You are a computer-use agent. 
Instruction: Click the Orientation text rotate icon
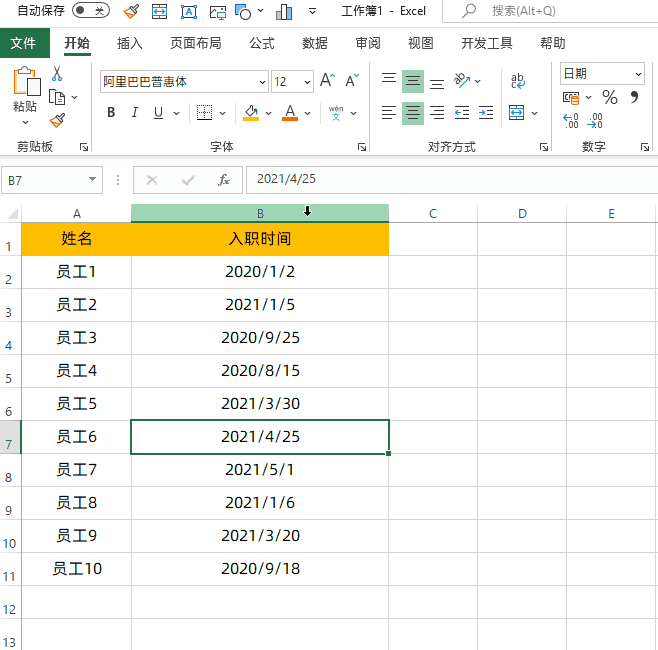click(x=462, y=81)
